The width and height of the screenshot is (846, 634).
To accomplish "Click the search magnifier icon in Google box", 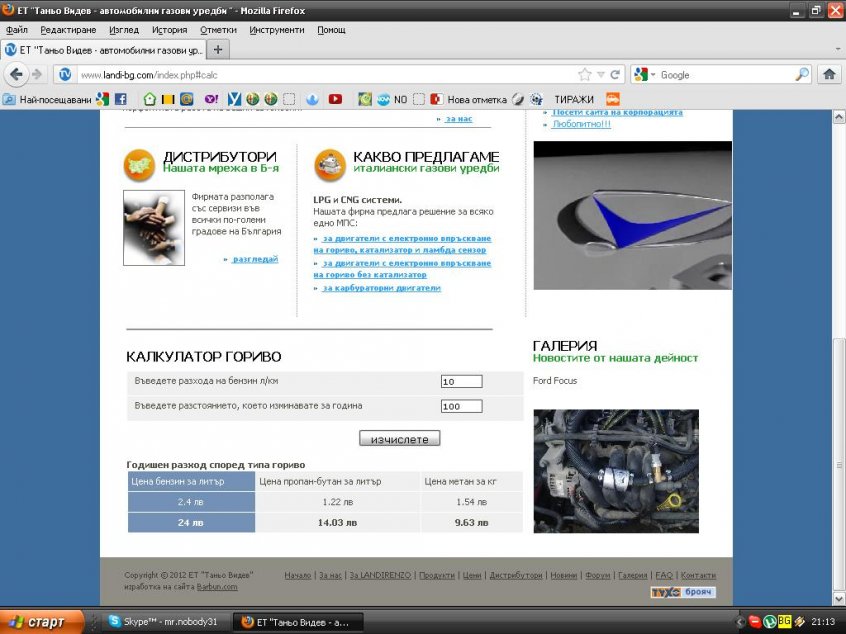I will [801, 75].
